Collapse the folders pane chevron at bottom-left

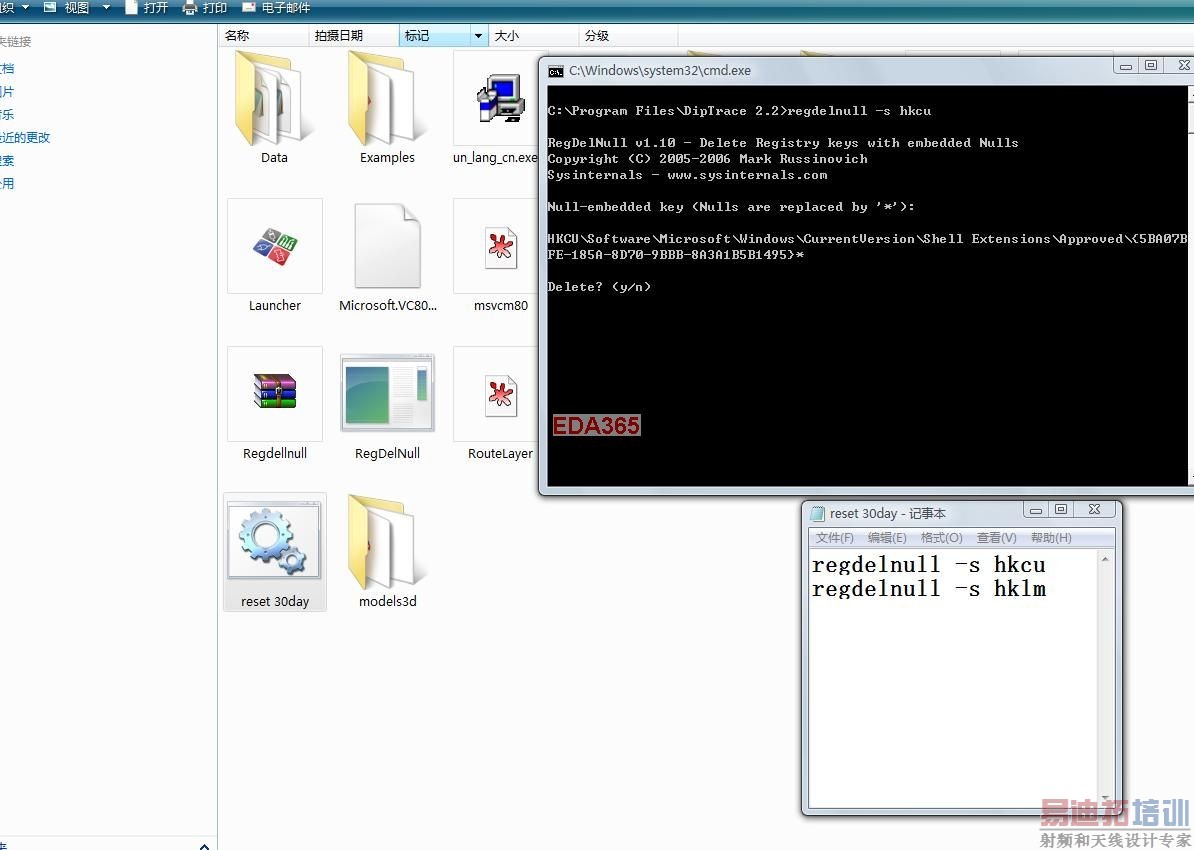click(204, 845)
